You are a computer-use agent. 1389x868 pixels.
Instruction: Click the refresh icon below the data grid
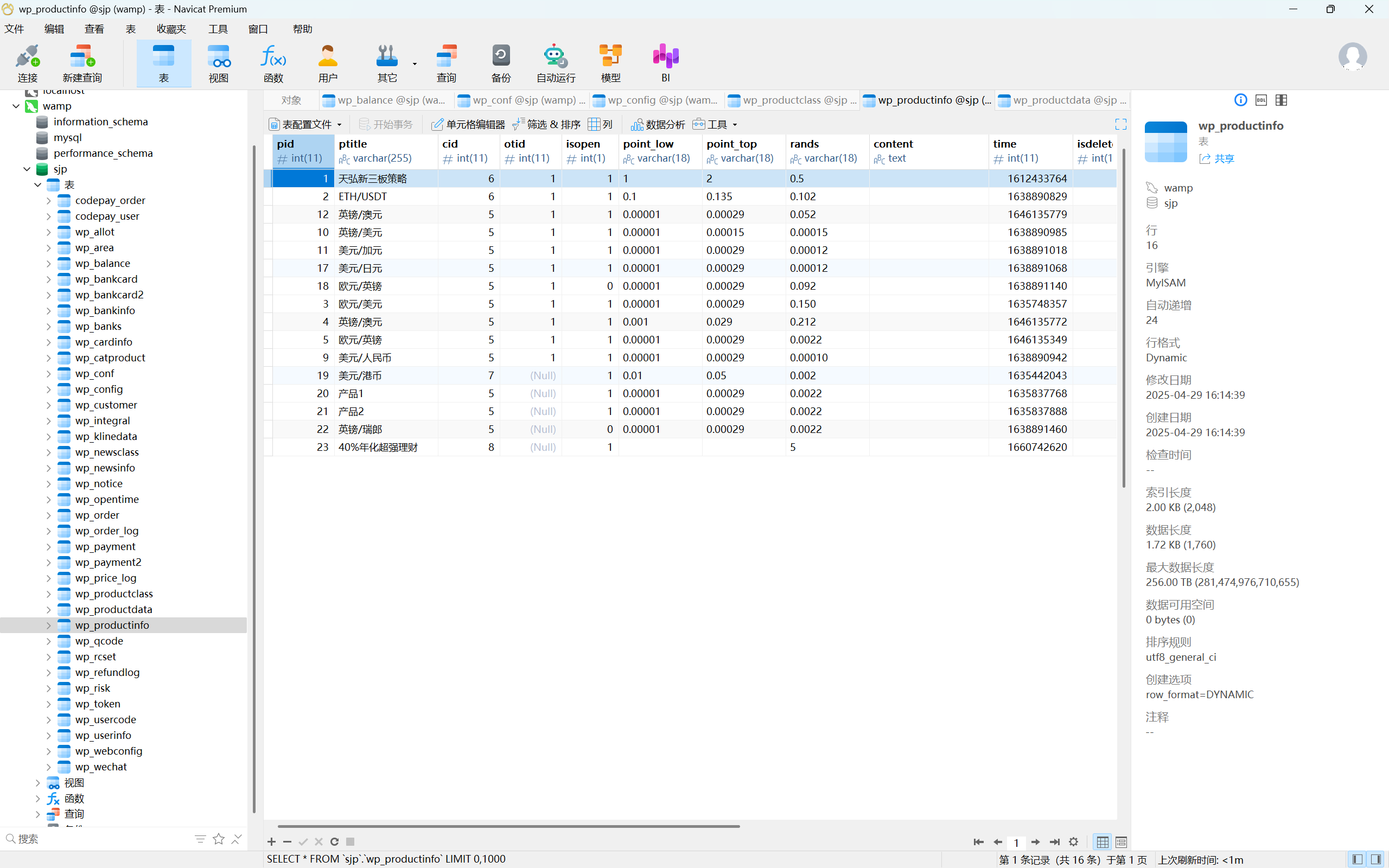(x=334, y=841)
